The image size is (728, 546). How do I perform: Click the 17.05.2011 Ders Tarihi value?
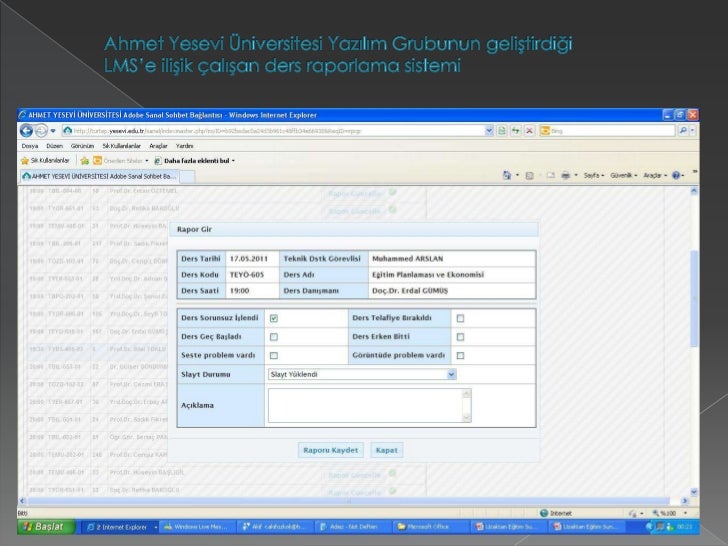[x=249, y=259]
